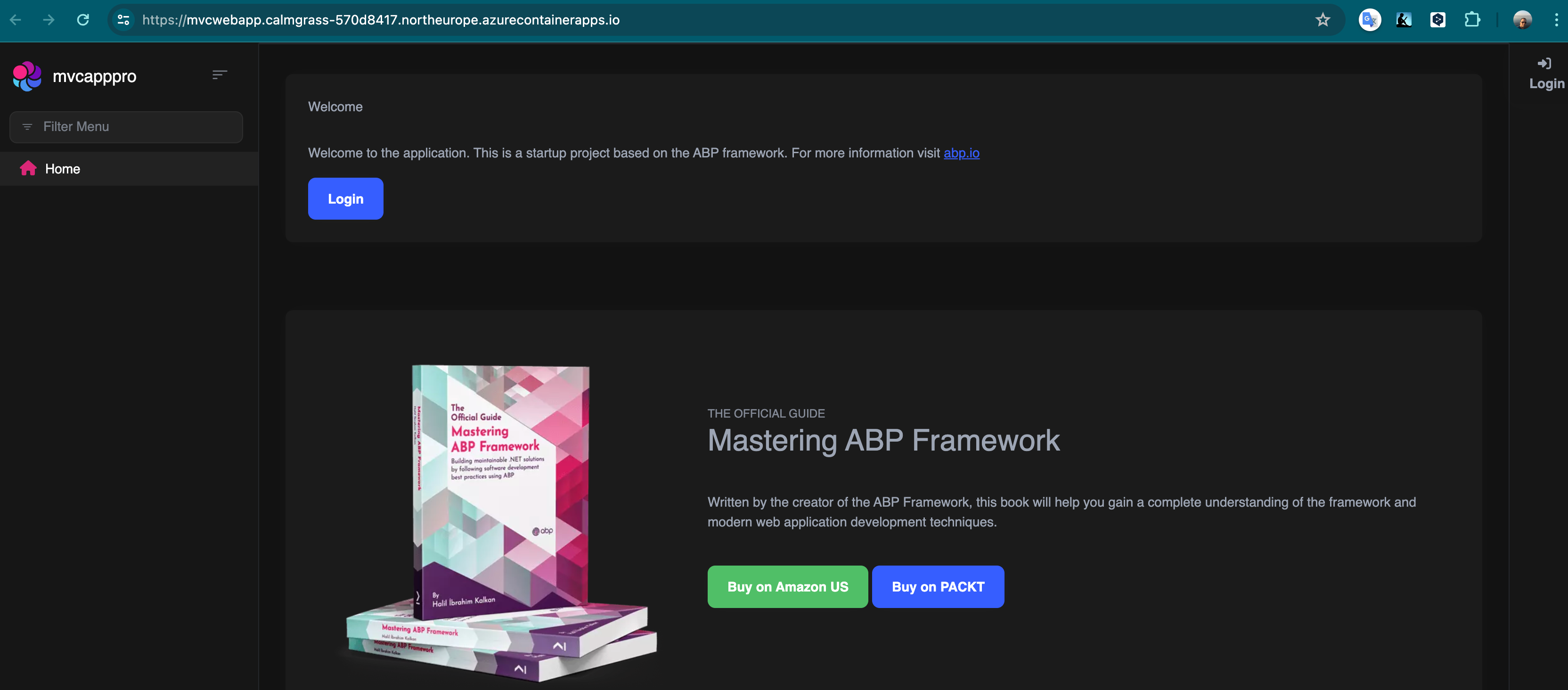1568x690 pixels.
Task: Click the pink Home icon in sidebar
Action: click(x=28, y=168)
